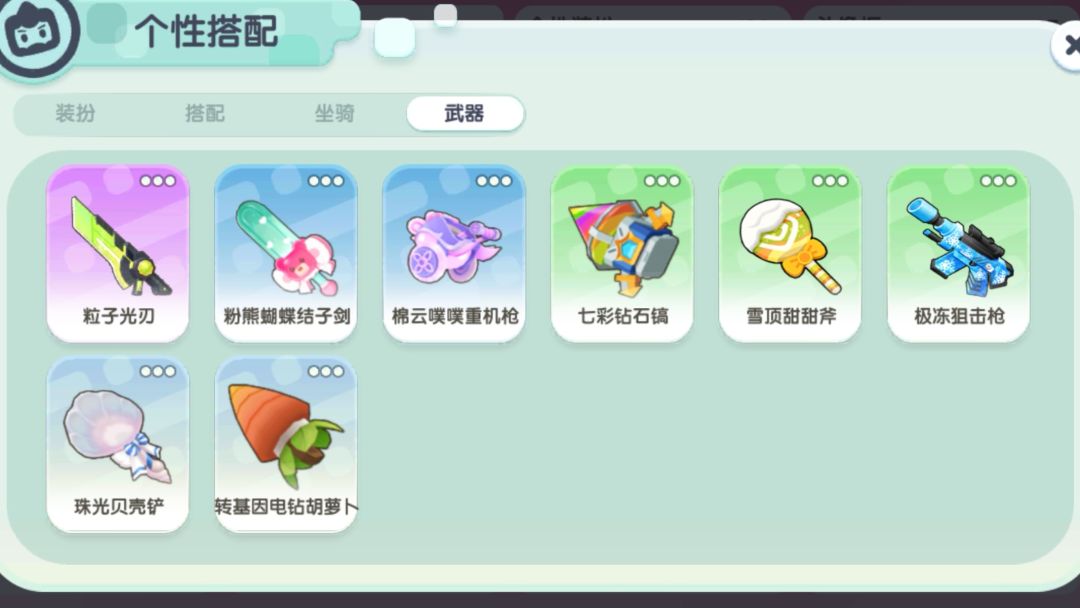This screenshot has width=1080, height=608.
Task: Select the 七彩钻石镐 rainbow pickaxe
Action: 622,253
